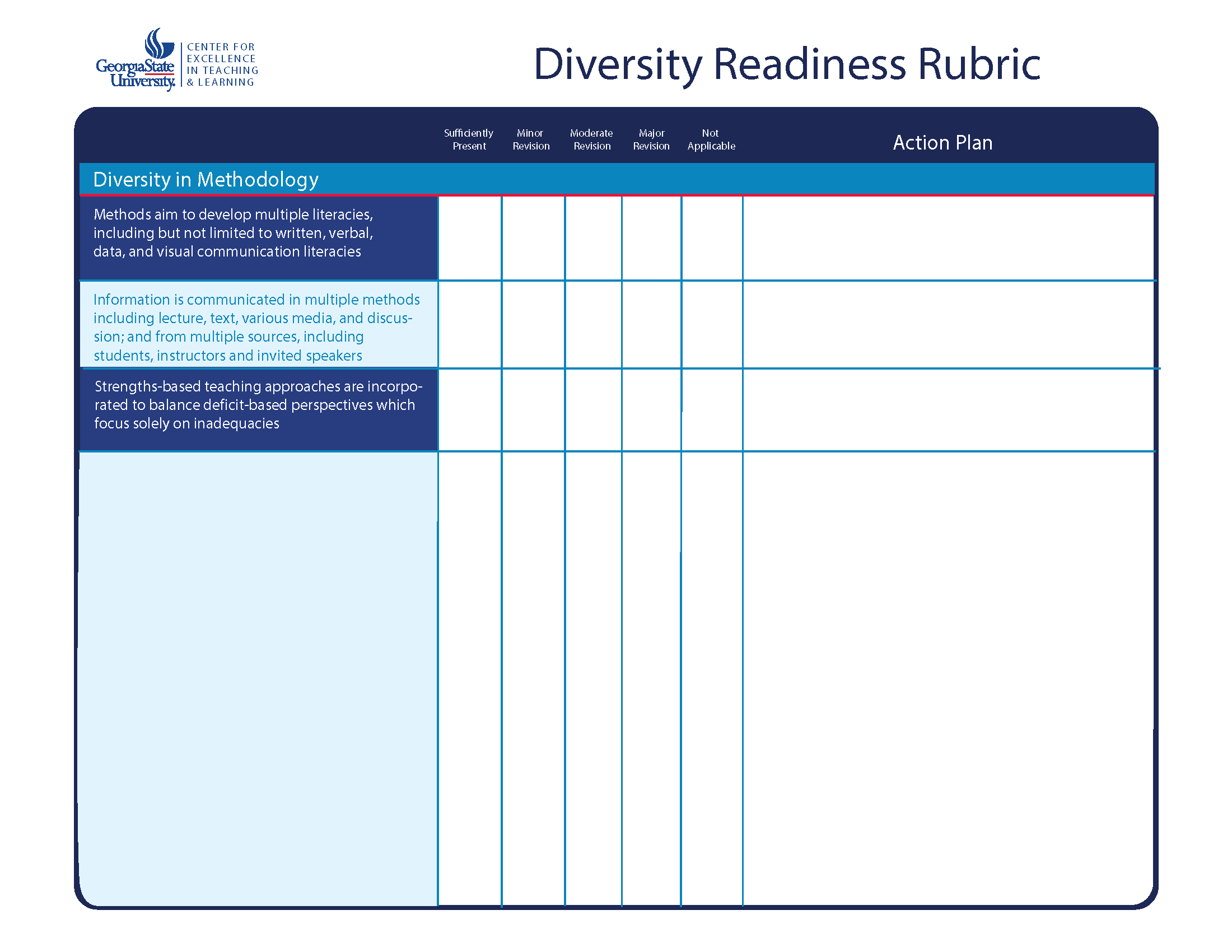Click the 'Information is communicated in multiple methods' criterion
Viewport: 1232px width, 952px height.
coord(256,327)
